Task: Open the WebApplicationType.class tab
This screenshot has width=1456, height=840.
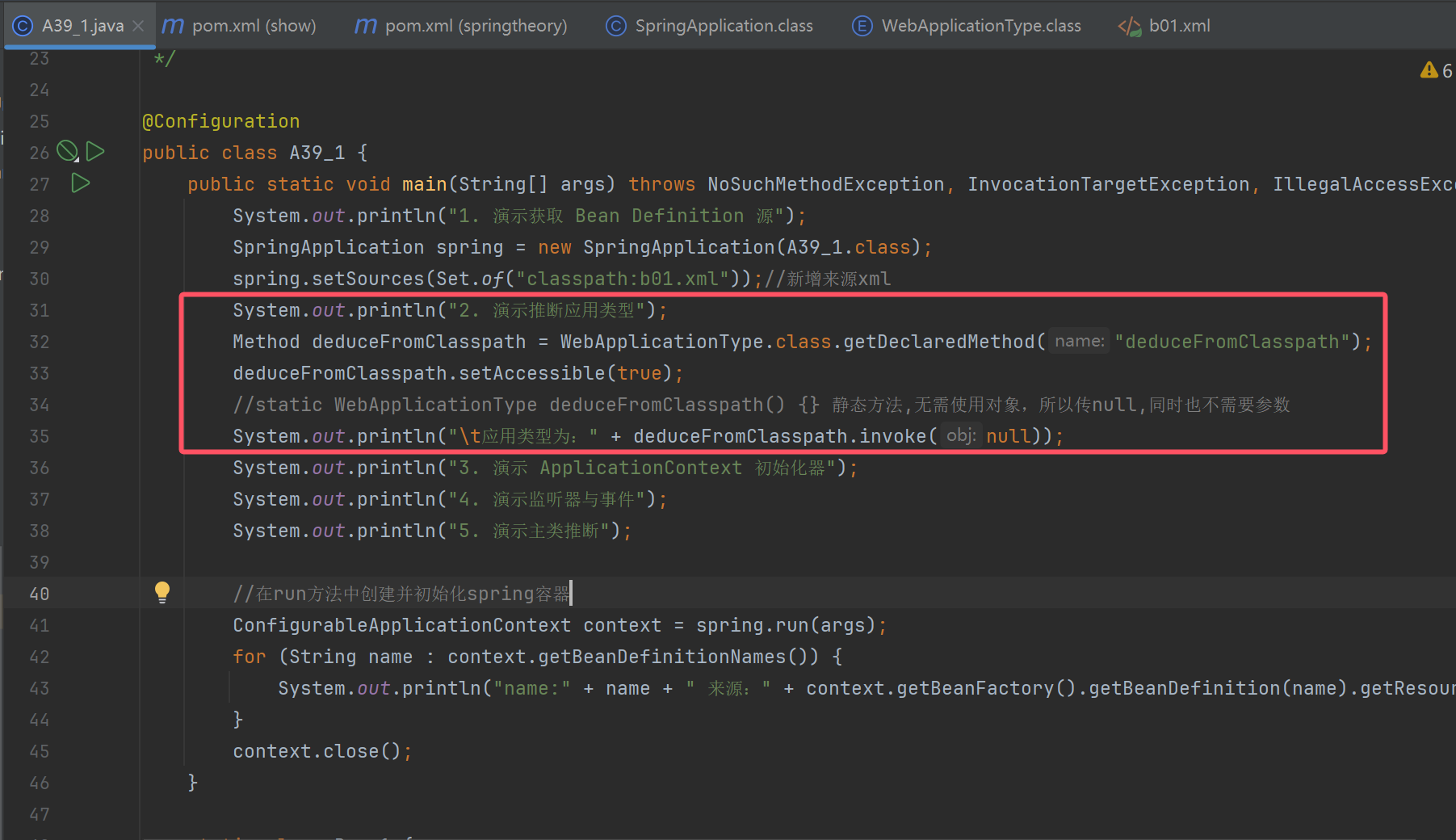Action: coord(967,26)
